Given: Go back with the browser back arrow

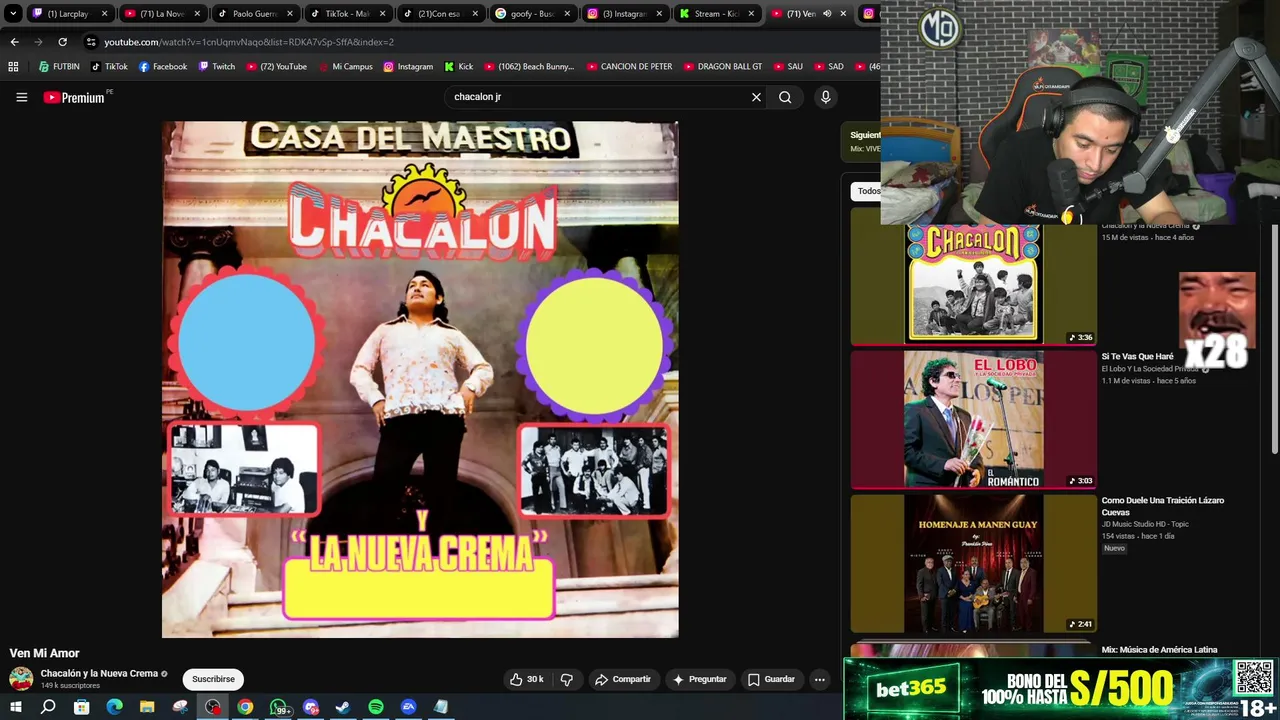Looking at the screenshot, I should [14, 42].
